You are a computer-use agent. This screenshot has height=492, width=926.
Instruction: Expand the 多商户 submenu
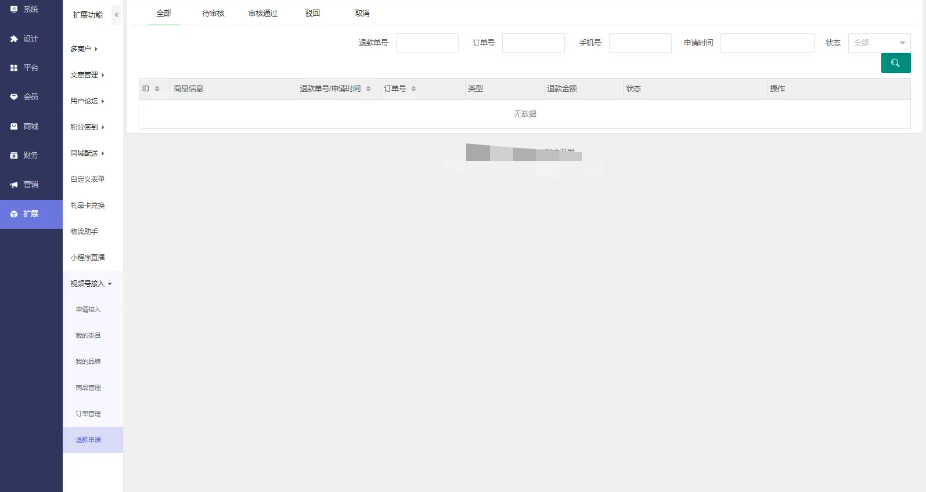84,49
